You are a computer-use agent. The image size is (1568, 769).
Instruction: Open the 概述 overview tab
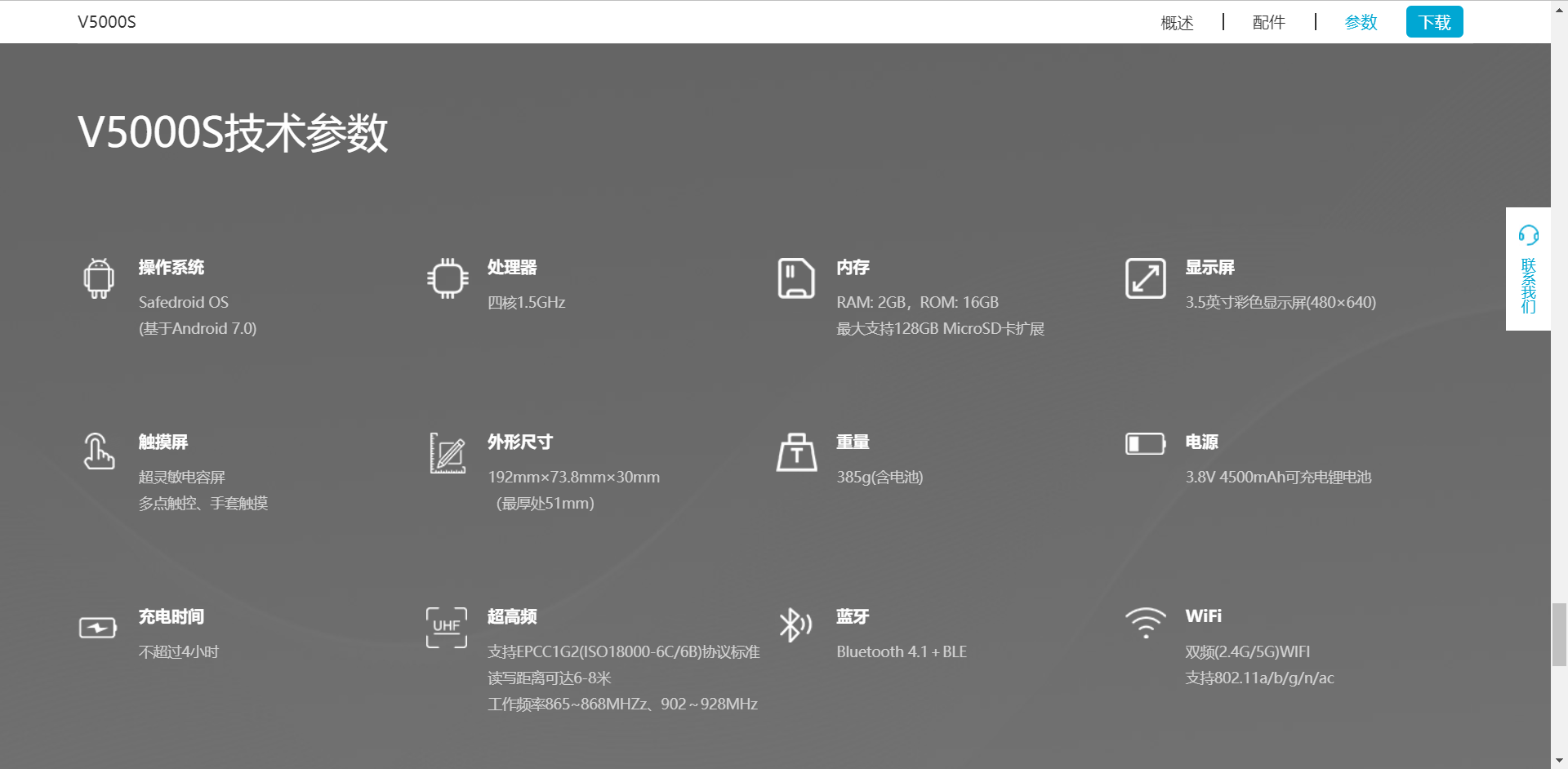[1177, 22]
